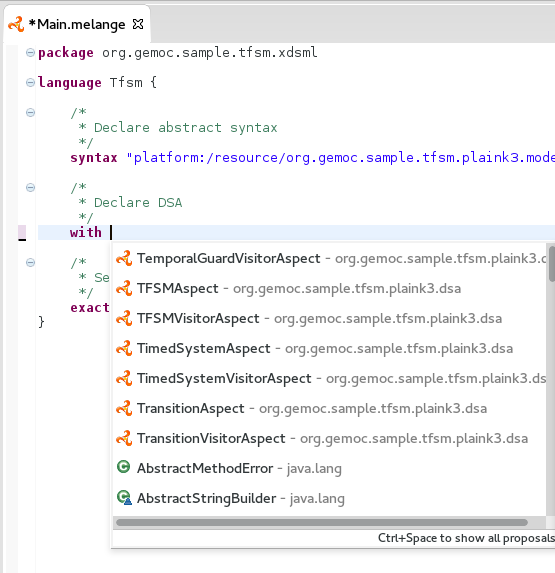Viewport: 555px width, 573px height.
Task: Click the TFSMAspect proposal icon
Action: point(124,288)
